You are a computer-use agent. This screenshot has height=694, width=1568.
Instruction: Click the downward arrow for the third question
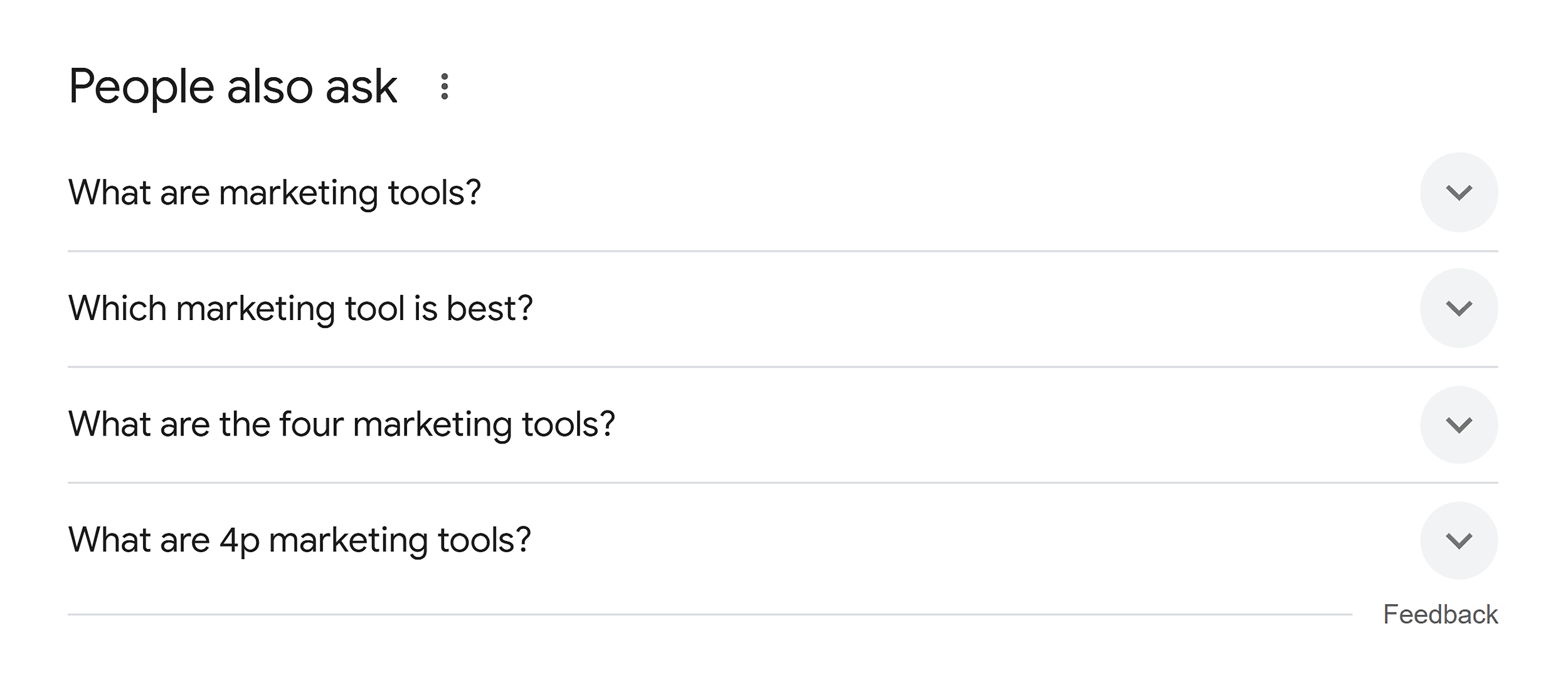(1459, 424)
